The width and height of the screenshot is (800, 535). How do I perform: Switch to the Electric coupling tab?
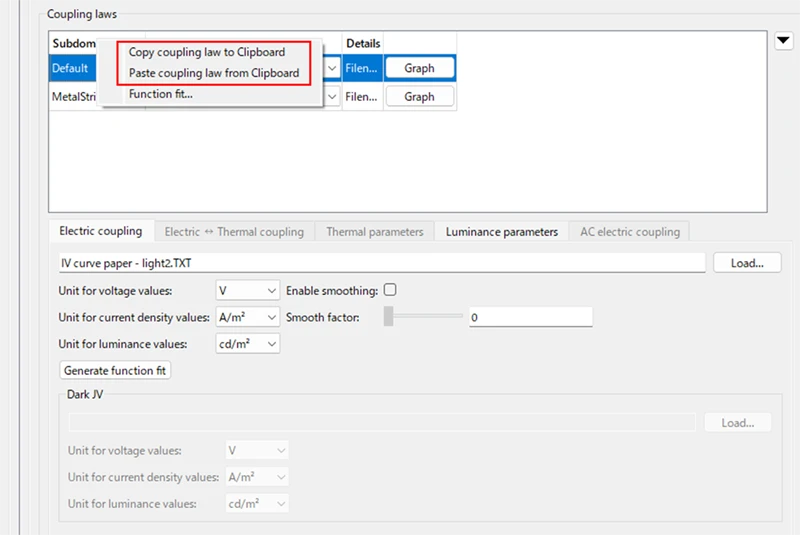[x=101, y=231]
